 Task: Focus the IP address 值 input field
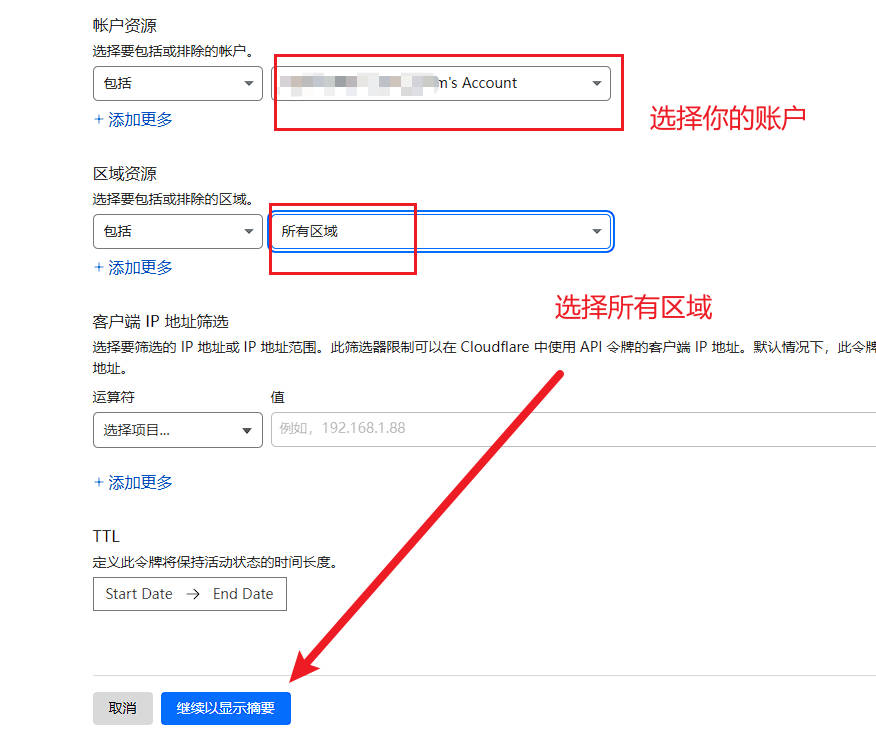[570, 429]
